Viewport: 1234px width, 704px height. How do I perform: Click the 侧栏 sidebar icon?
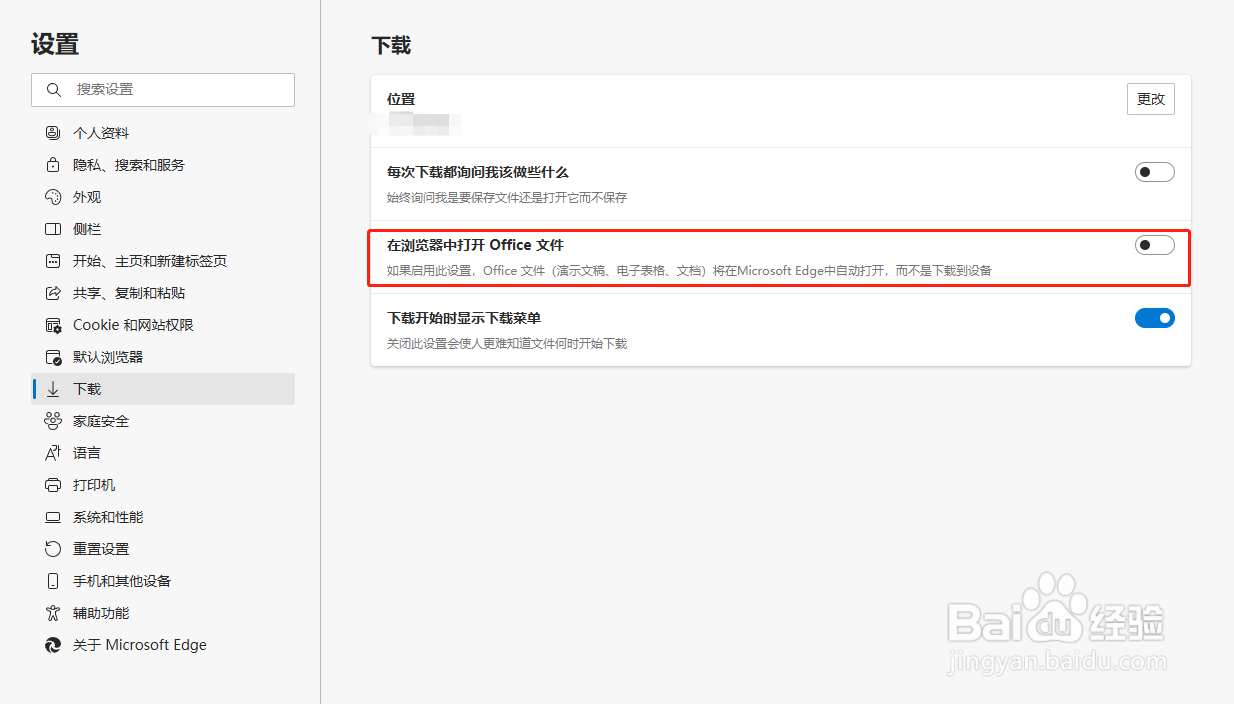(53, 229)
